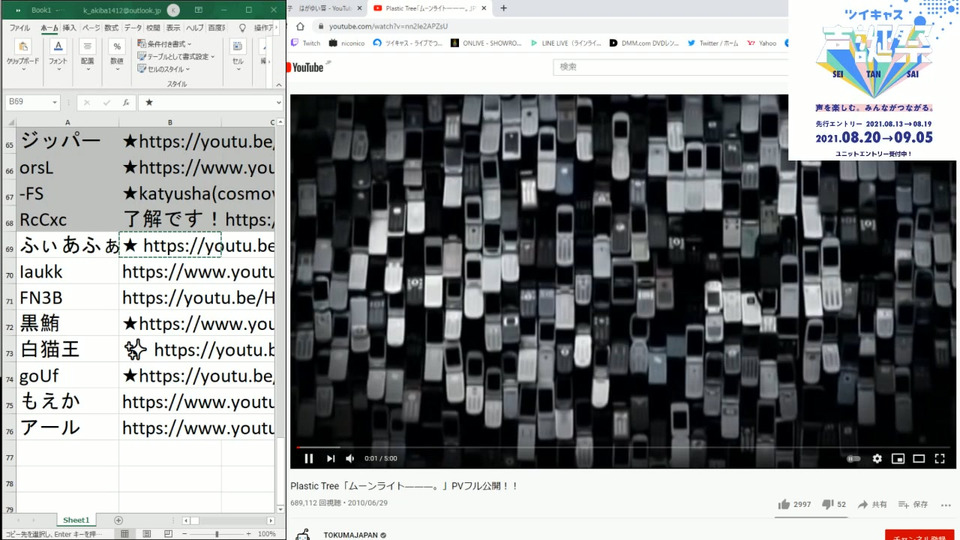Open Excel ribbon display options icon

(198, 10)
